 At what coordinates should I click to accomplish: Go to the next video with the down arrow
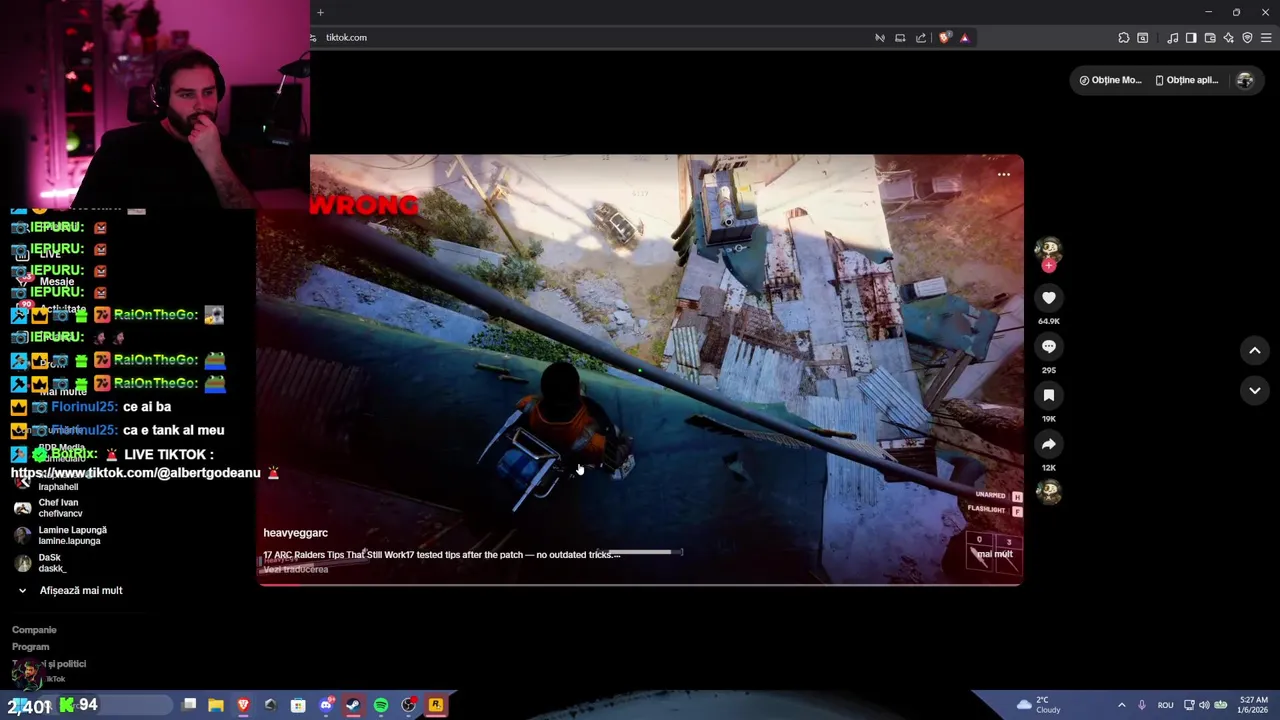[x=1255, y=390]
